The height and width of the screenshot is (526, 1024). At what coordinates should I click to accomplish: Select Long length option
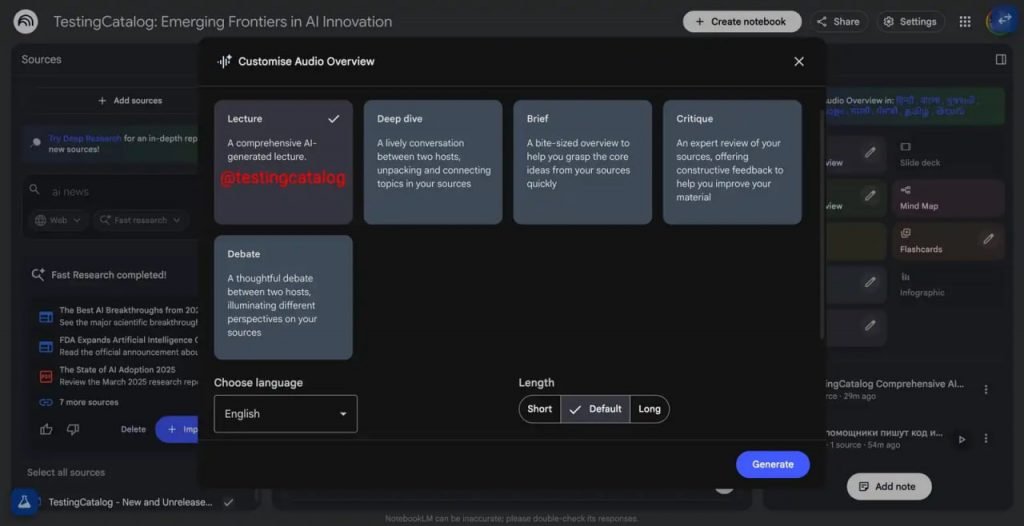click(649, 409)
